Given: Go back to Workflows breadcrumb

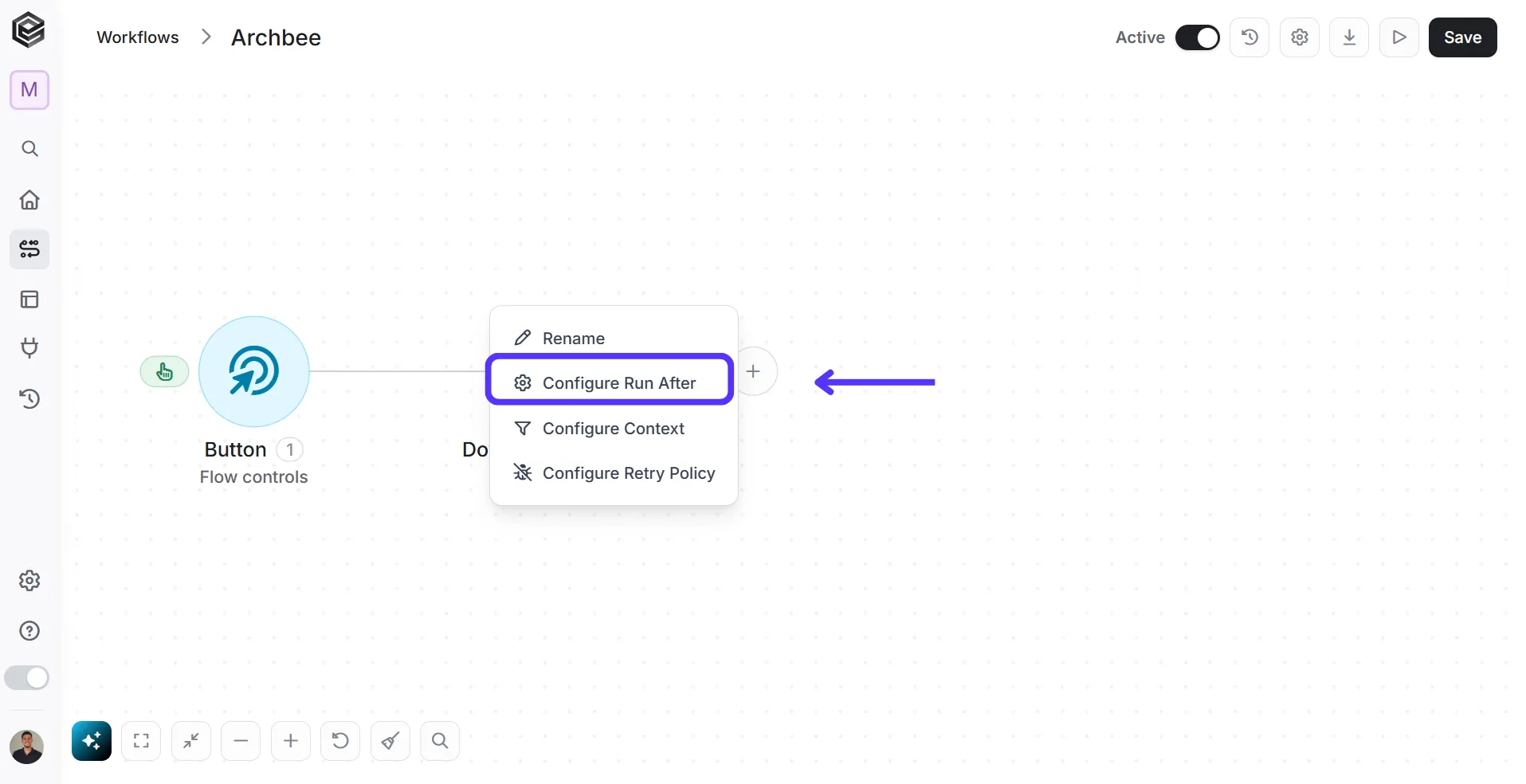Looking at the screenshot, I should coord(138,37).
